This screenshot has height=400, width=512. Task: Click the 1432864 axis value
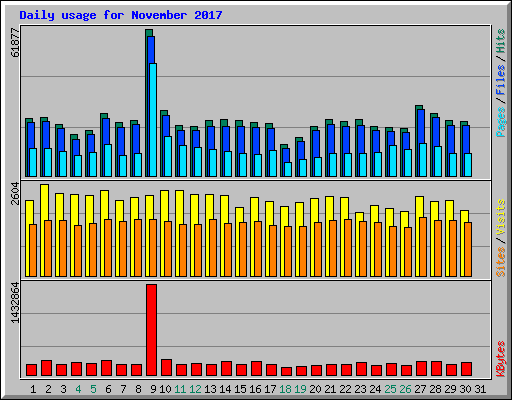[x=15, y=303]
